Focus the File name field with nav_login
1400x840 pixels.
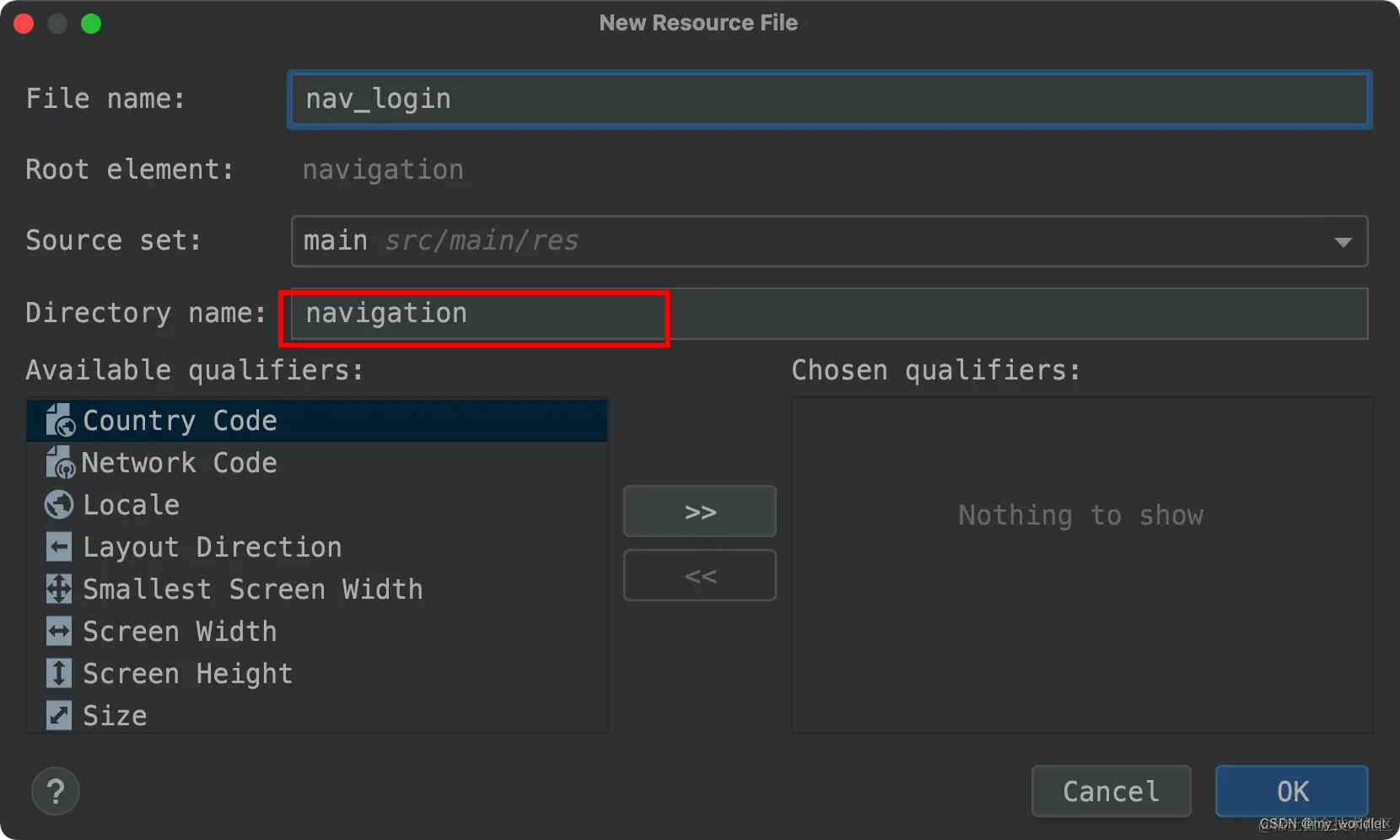(830, 100)
